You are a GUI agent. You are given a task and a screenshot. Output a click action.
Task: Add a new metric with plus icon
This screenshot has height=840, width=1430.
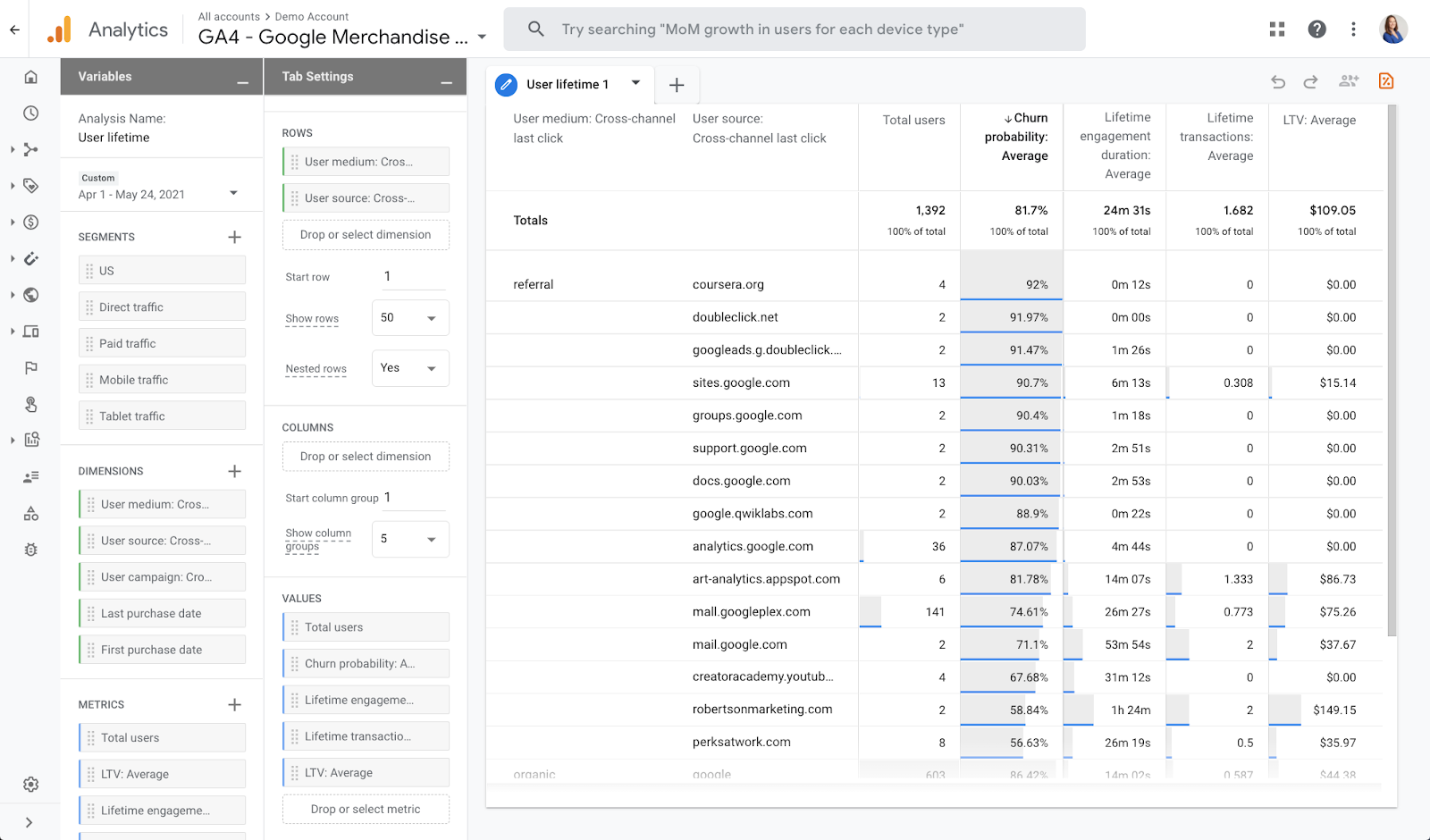tap(234, 704)
